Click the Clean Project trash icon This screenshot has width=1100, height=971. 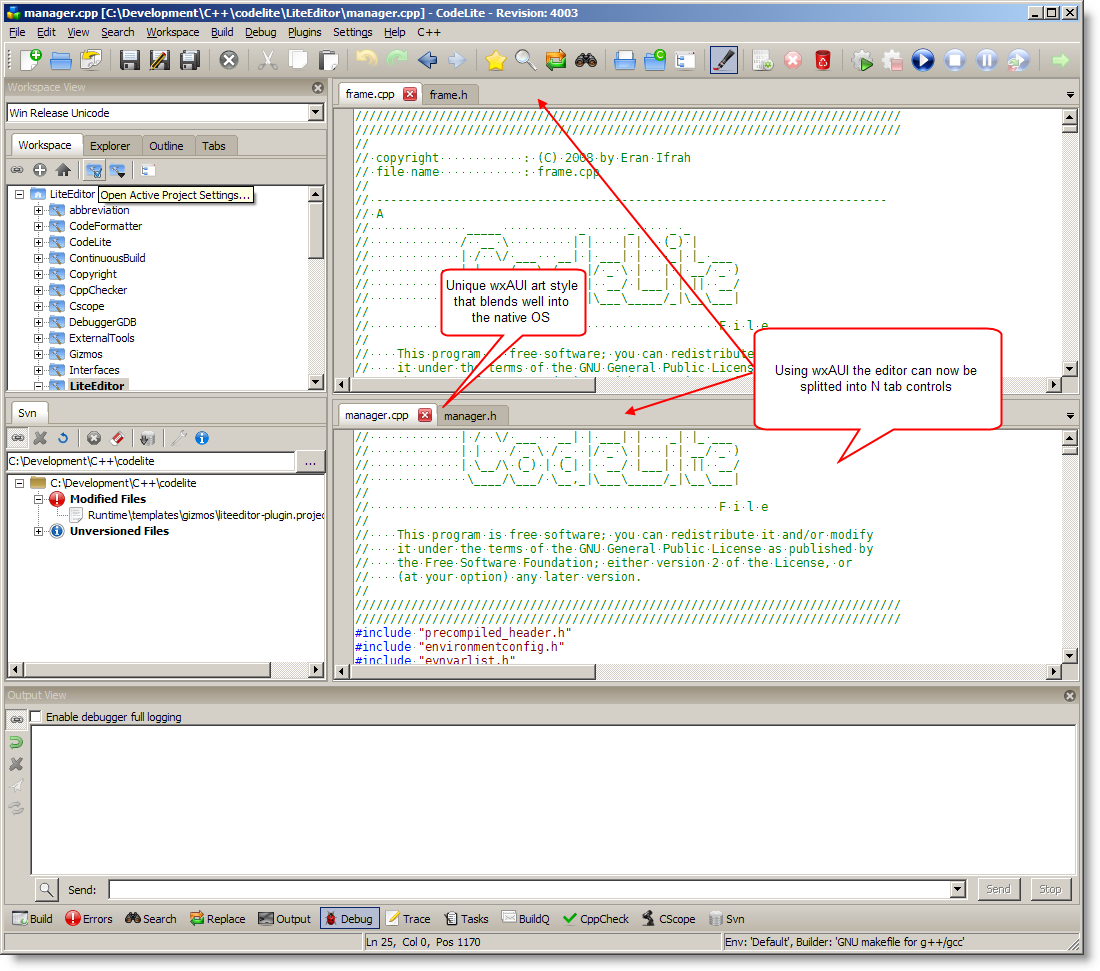(823, 60)
